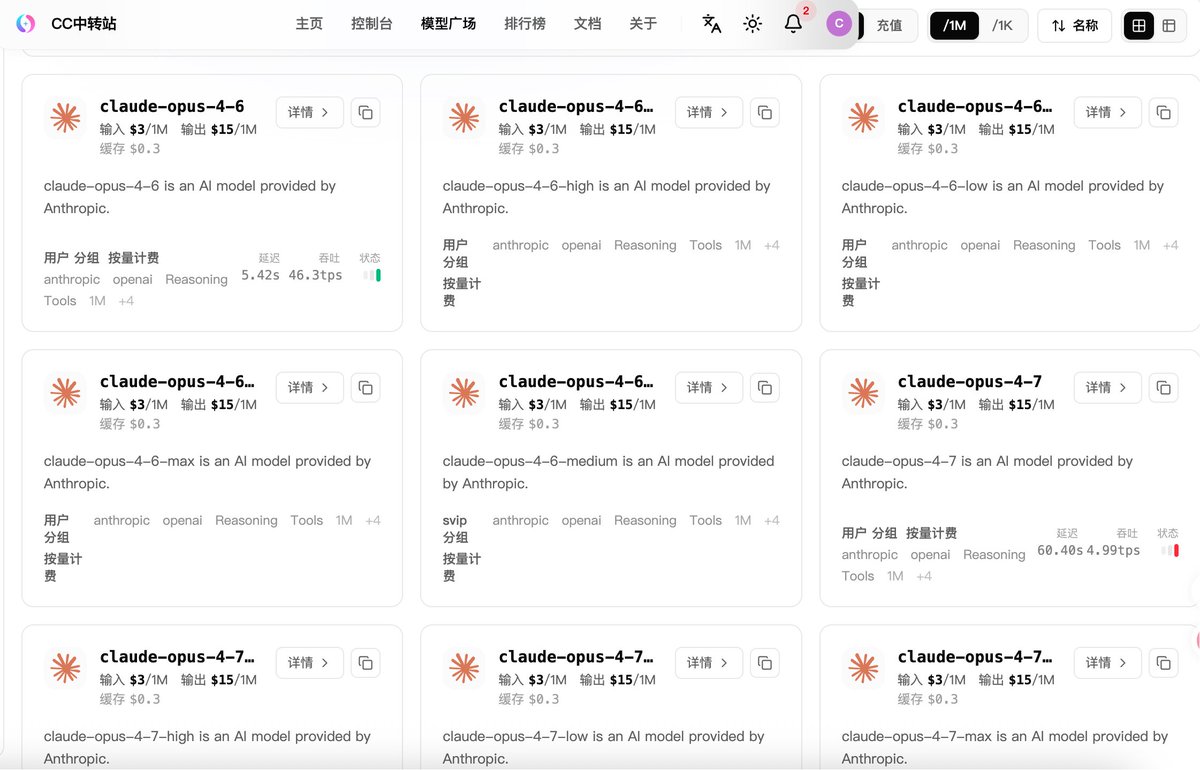Click Anthropic logo on the claude-opus-4-6-max card
Viewport: 1200px width, 770px height.
[65, 393]
